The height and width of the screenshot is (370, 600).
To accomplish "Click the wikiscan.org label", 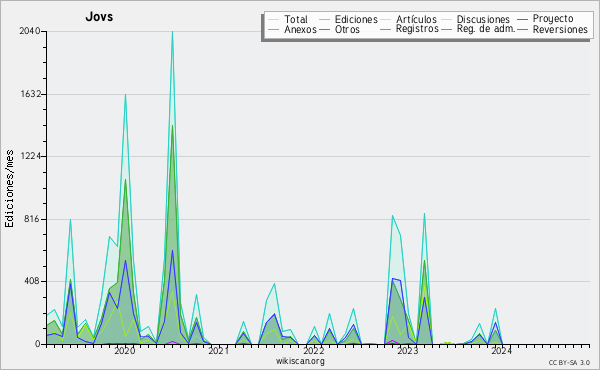I will pyautogui.click(x=300, y=361).
